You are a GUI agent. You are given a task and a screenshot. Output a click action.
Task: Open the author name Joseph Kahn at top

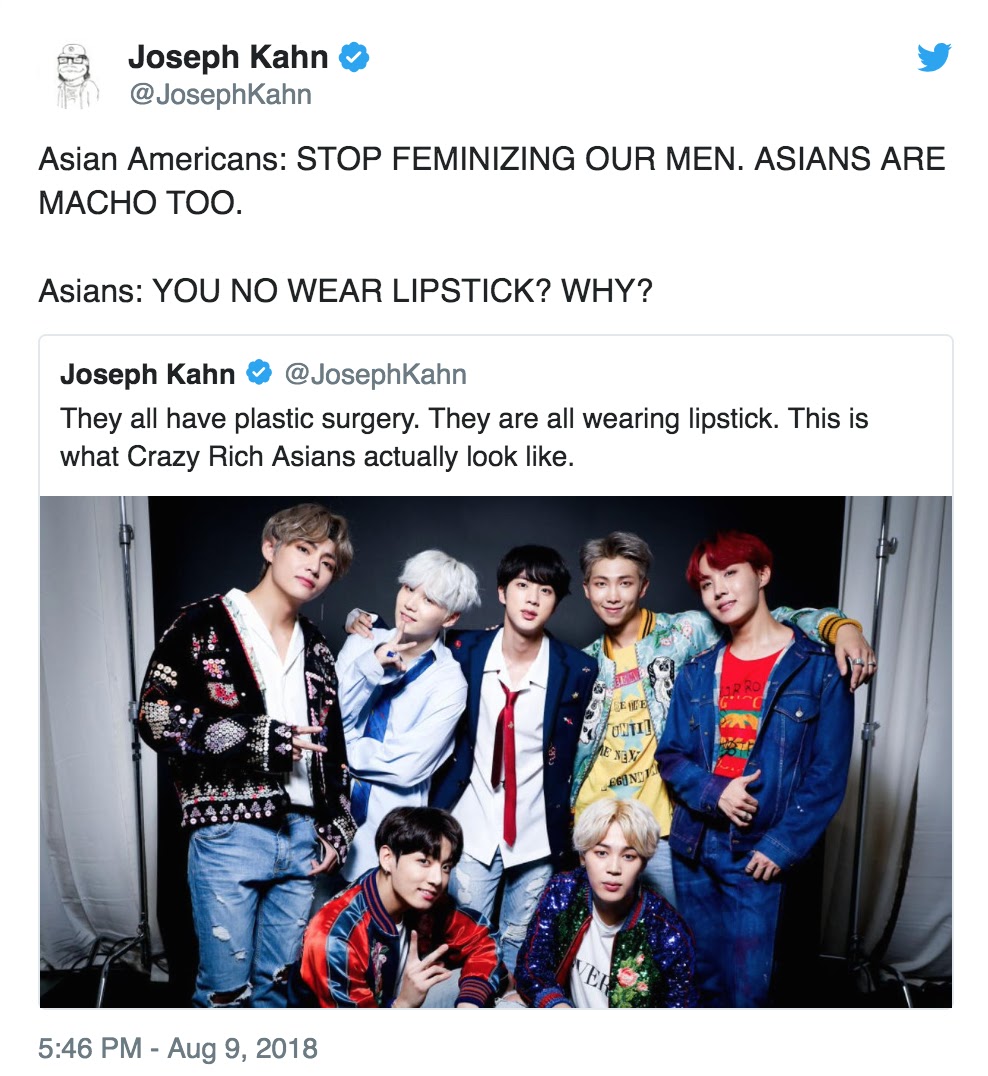[228, 57]
